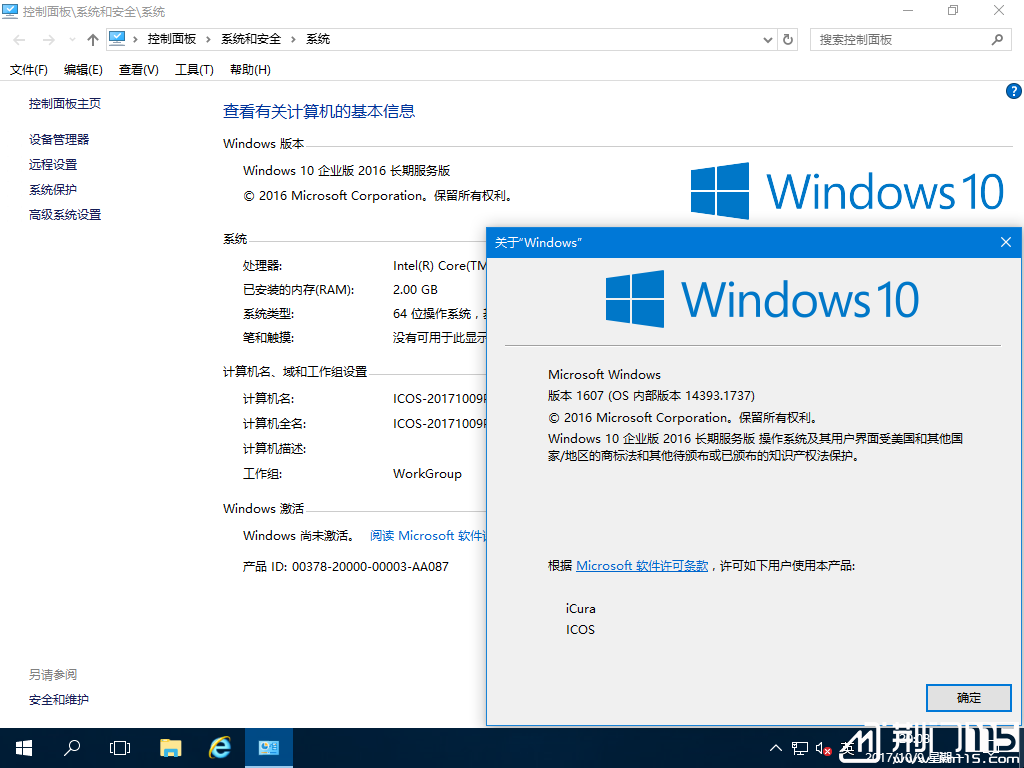Click window system icon in title bar
The height and width of the screenshot is (768, 1024).
10,11
